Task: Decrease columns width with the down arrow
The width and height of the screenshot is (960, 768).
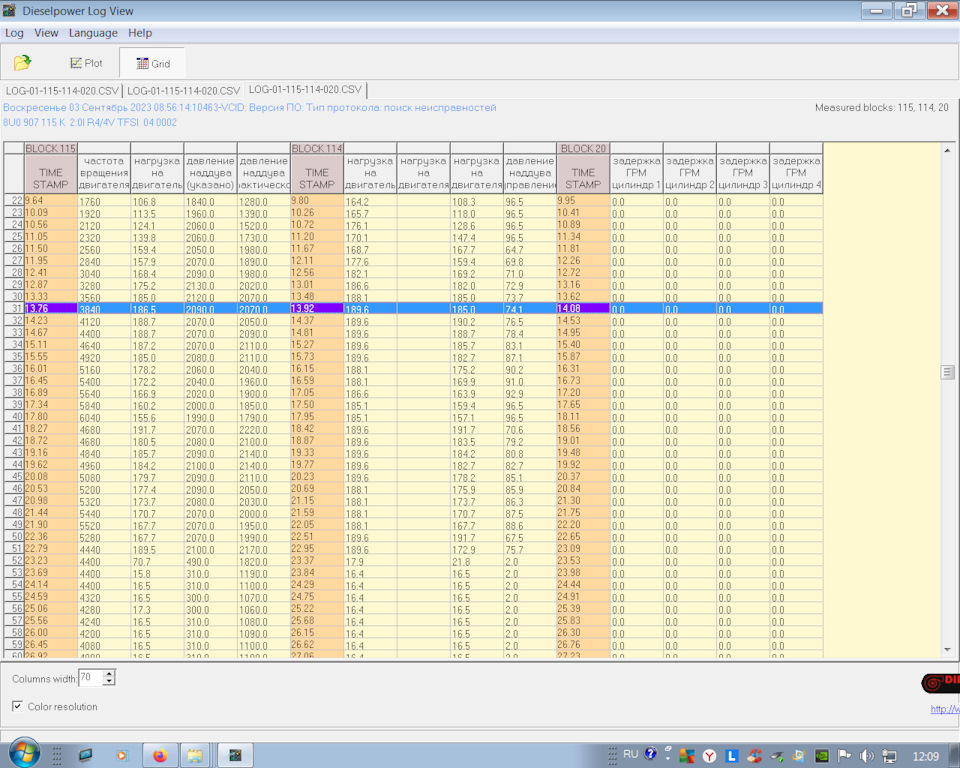Action: point(109,682)
